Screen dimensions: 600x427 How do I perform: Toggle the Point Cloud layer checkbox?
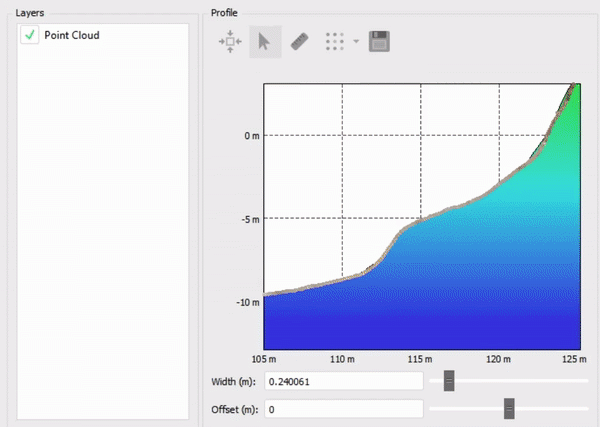tap(30, 35)
